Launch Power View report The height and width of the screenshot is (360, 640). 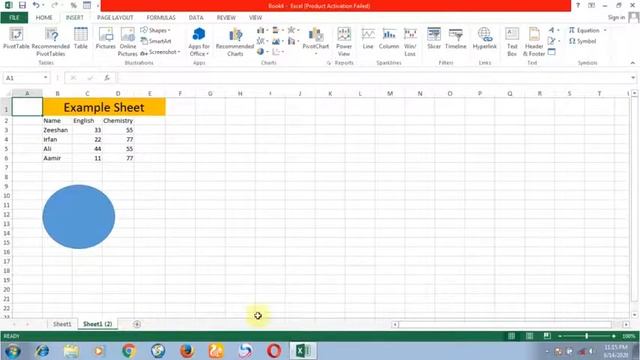[x=344, y=42]
